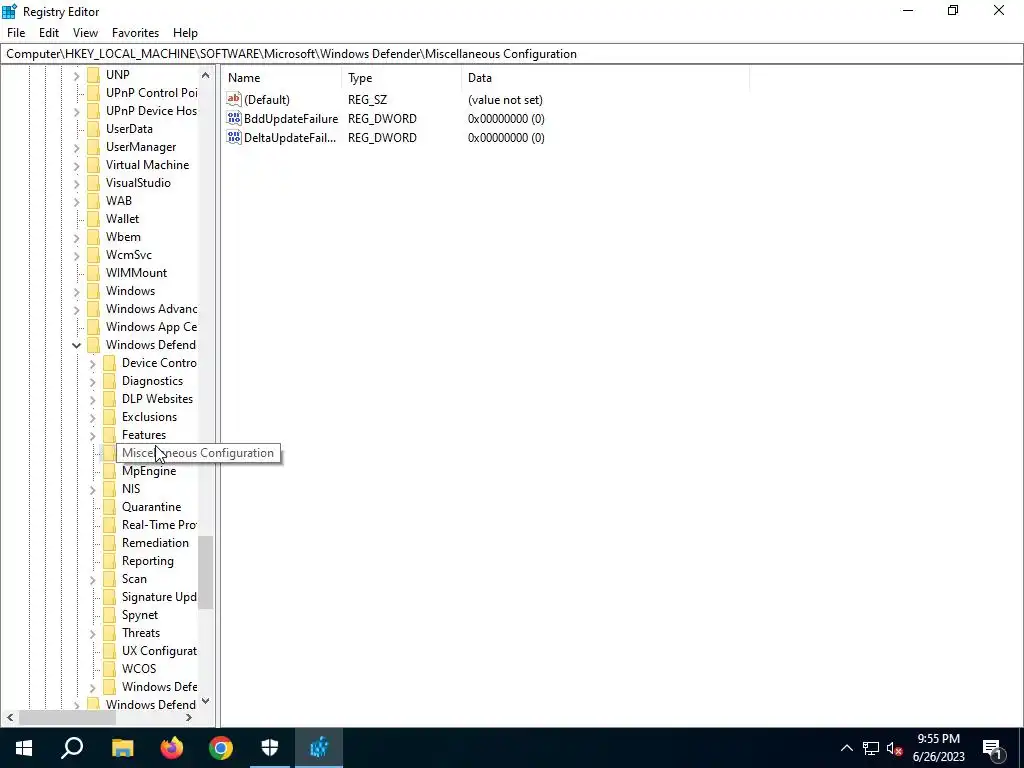Open the Edit menu
Screen dimensions: 1024x768
tap(49, 33)
